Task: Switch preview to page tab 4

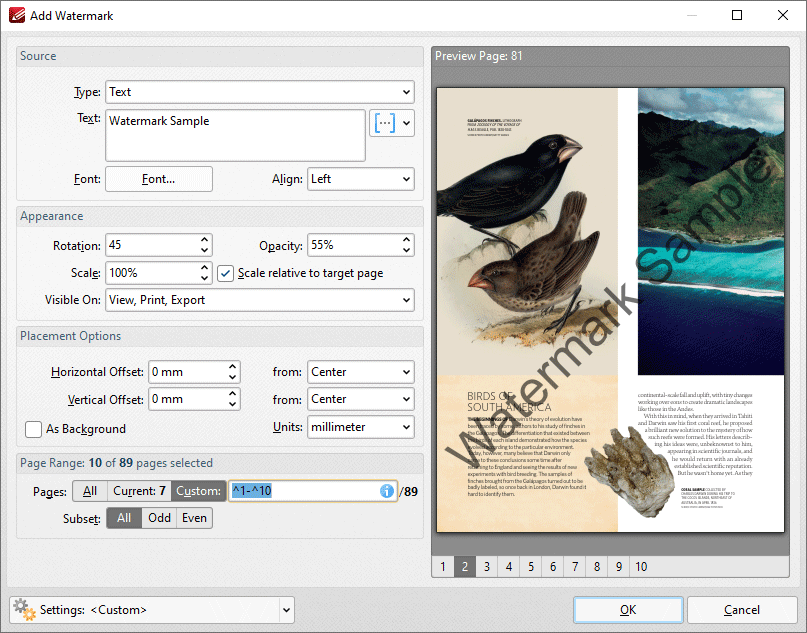Action: pos(509,567)
